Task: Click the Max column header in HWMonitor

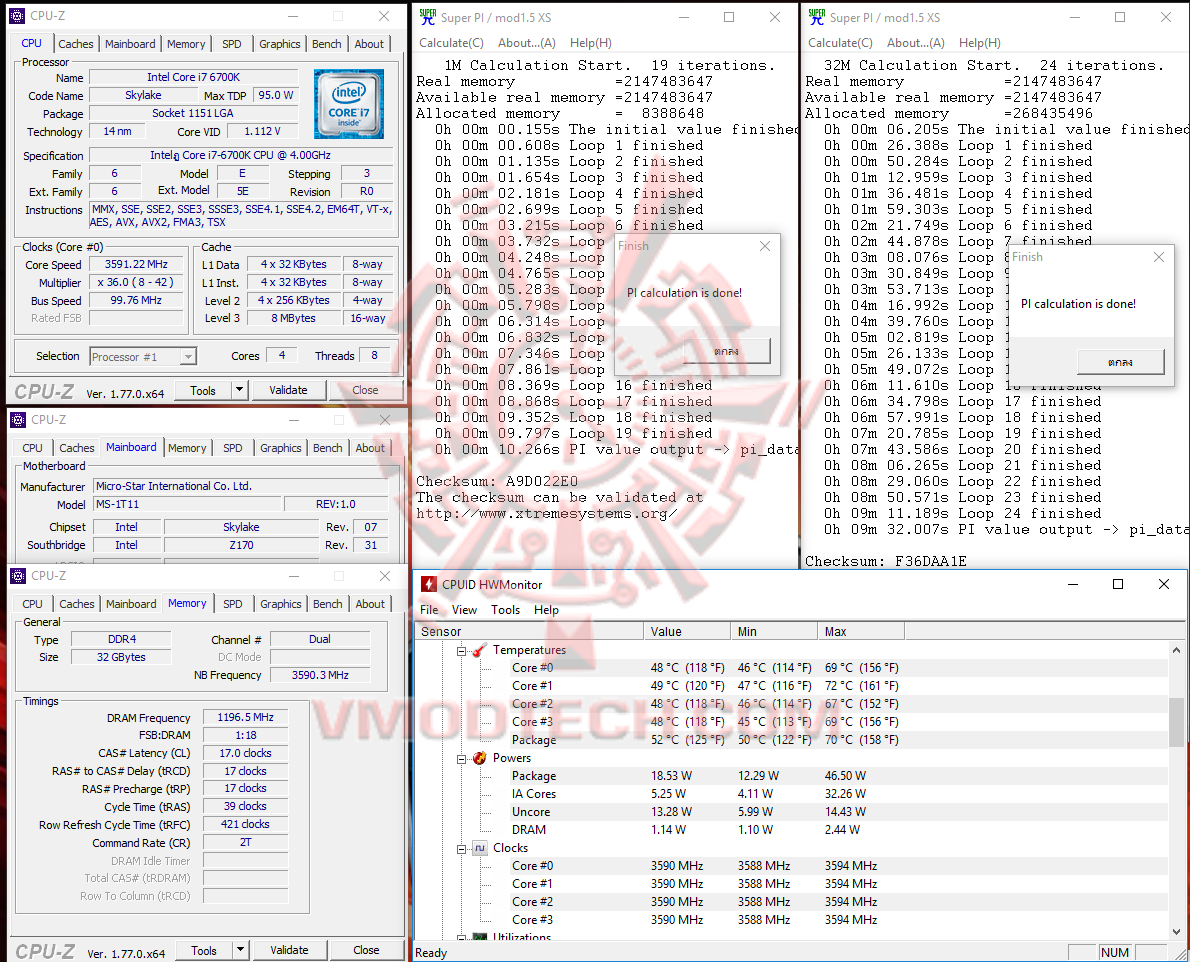Action: click(861, 631)
